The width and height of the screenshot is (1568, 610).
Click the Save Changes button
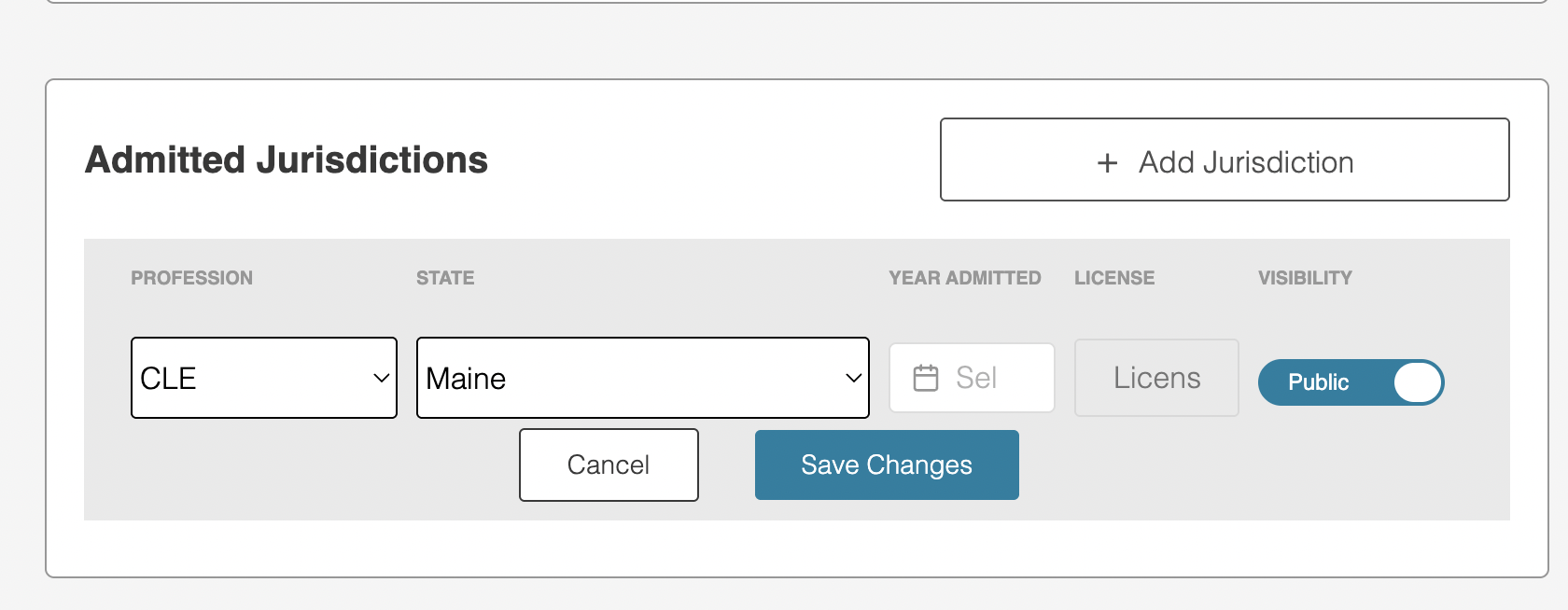tap(887, 464)
